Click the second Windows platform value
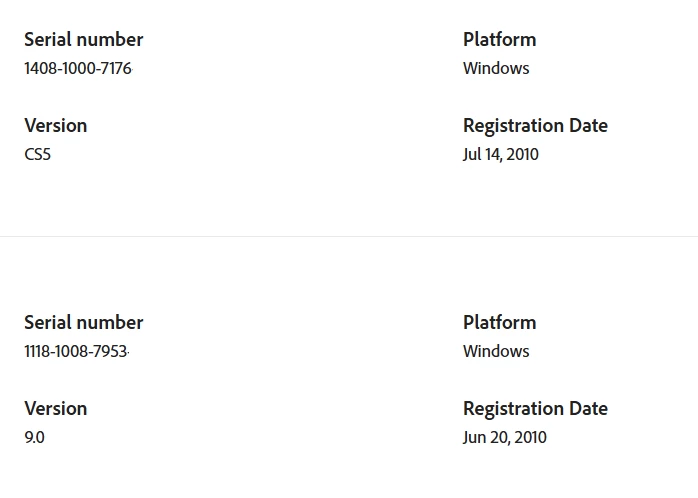The width and height of the screenshot is (698, 498). coord(496,352)
